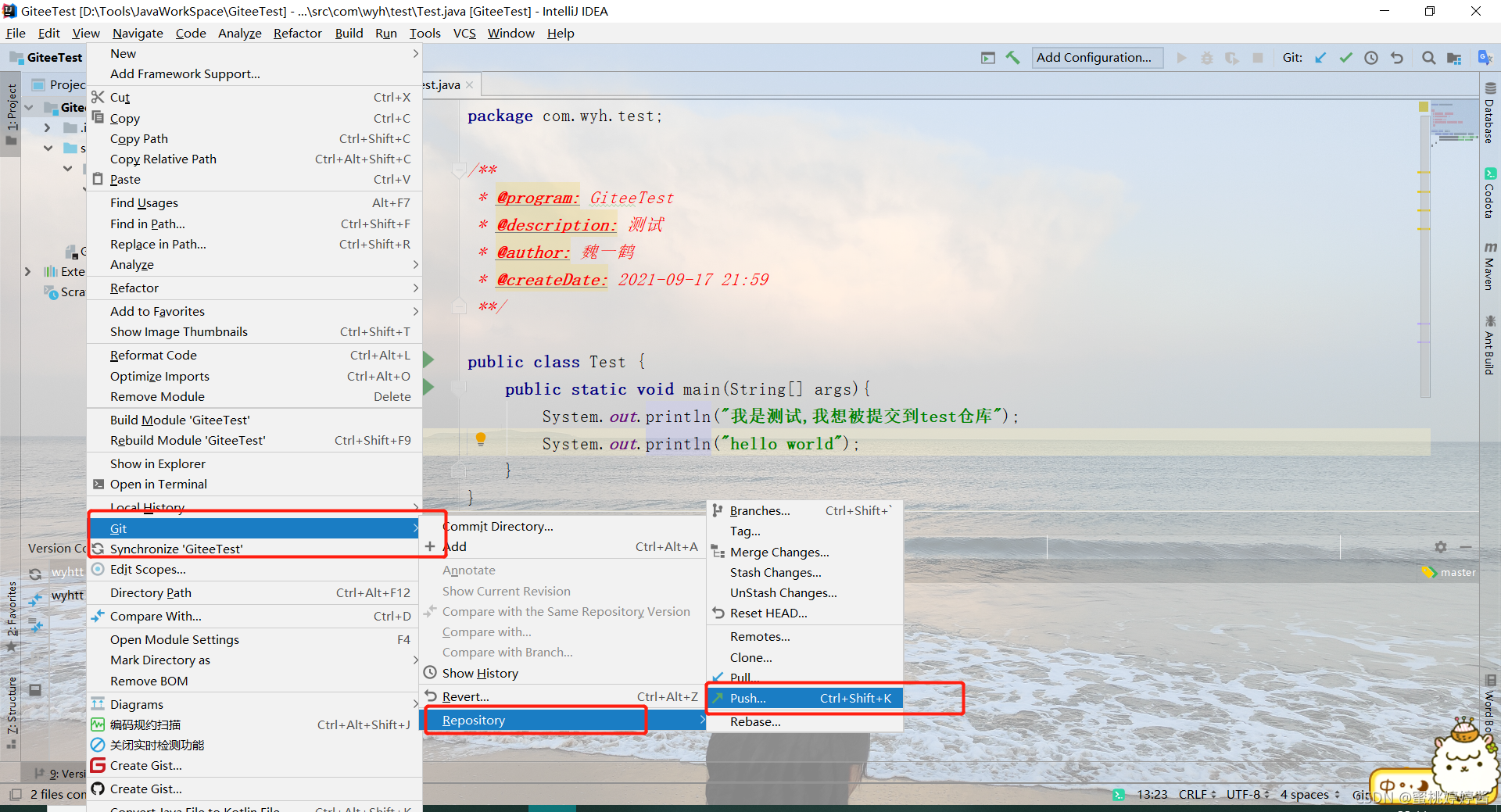The image size is (1501, 812).
Task: Expand the Diagrams submenu
Action: click(x=254, y=704)
